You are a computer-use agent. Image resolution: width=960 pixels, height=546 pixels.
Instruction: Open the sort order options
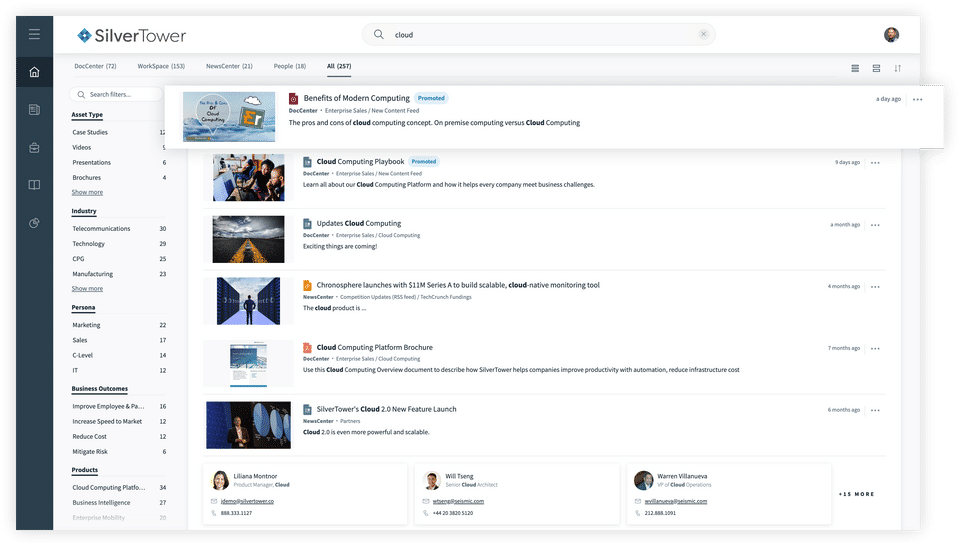898,69
